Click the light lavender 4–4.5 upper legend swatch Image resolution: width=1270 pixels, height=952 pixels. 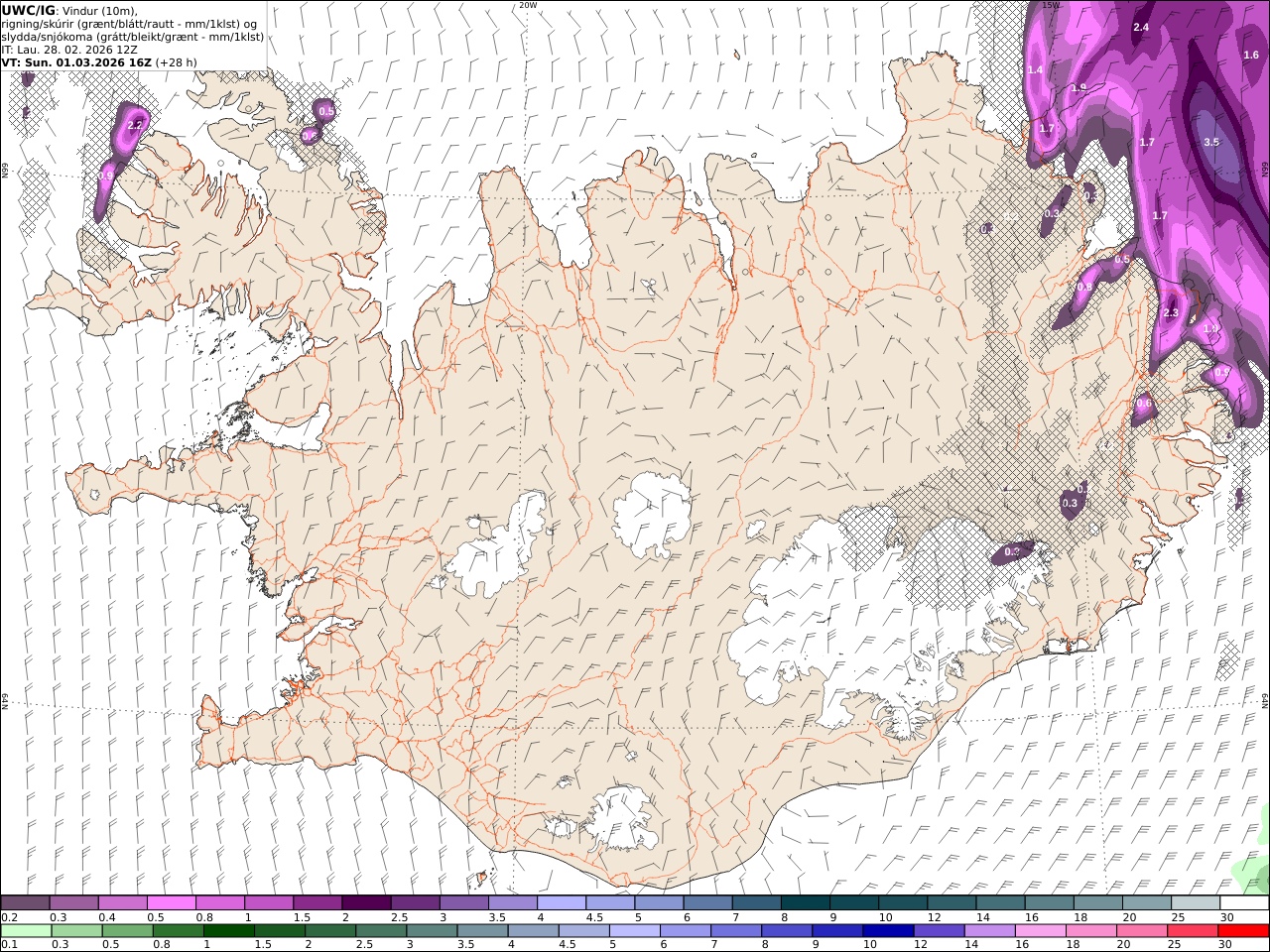(x=562, y=903)
